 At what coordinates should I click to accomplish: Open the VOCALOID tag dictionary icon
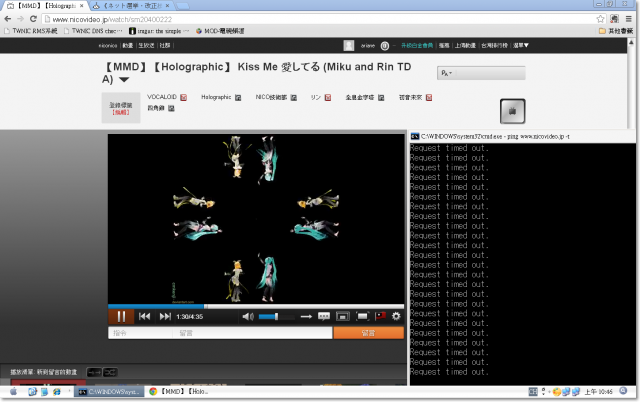point(184,97)
